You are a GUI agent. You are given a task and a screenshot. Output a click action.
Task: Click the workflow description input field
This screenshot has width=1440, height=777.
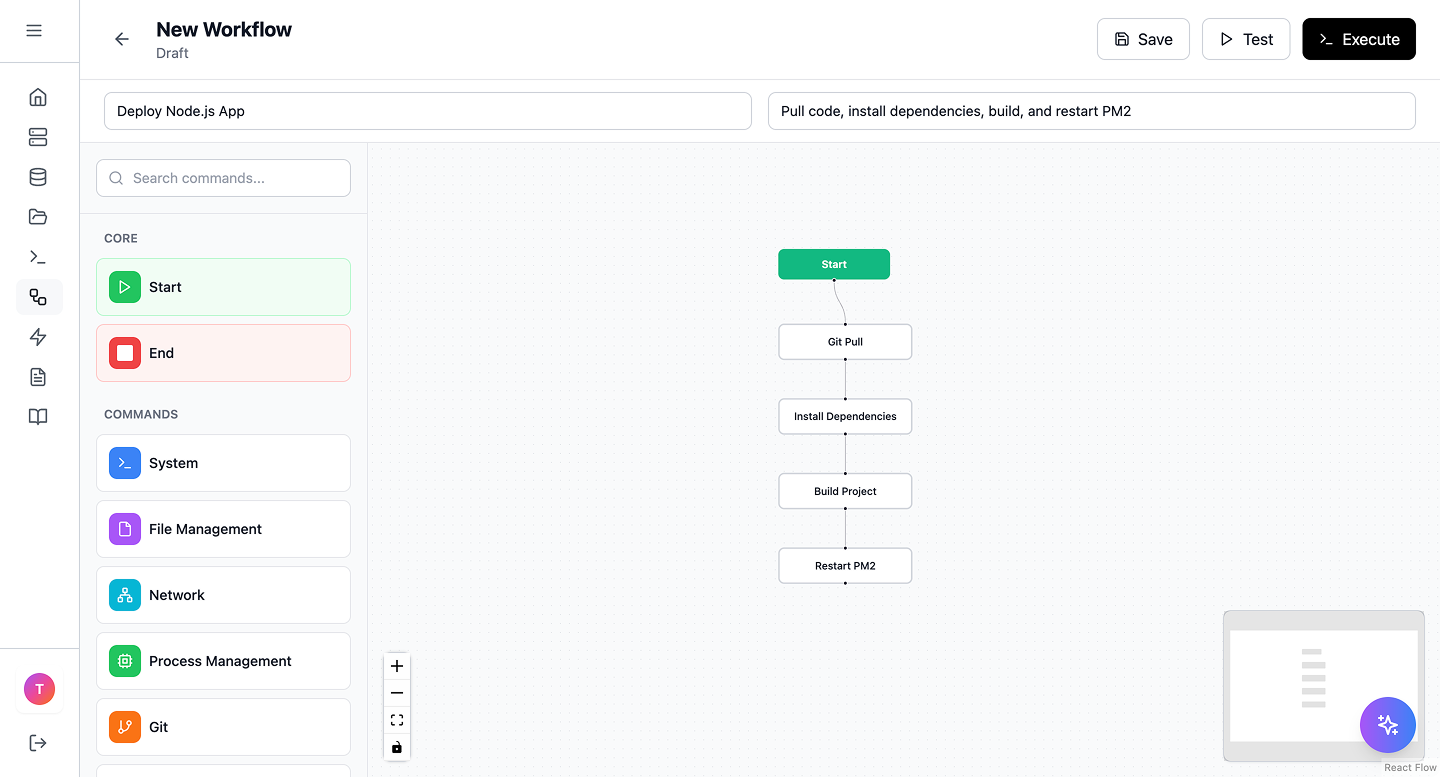point(1091,111)
